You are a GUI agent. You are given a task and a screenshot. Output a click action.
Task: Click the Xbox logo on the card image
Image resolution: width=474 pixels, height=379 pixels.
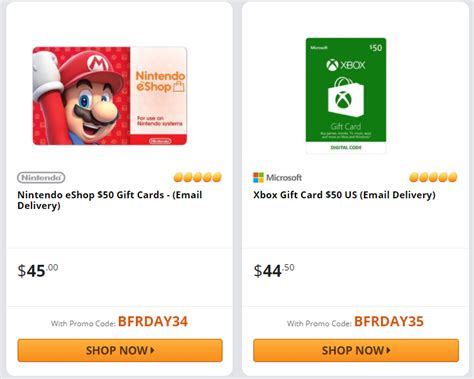[x=346, y=65]
